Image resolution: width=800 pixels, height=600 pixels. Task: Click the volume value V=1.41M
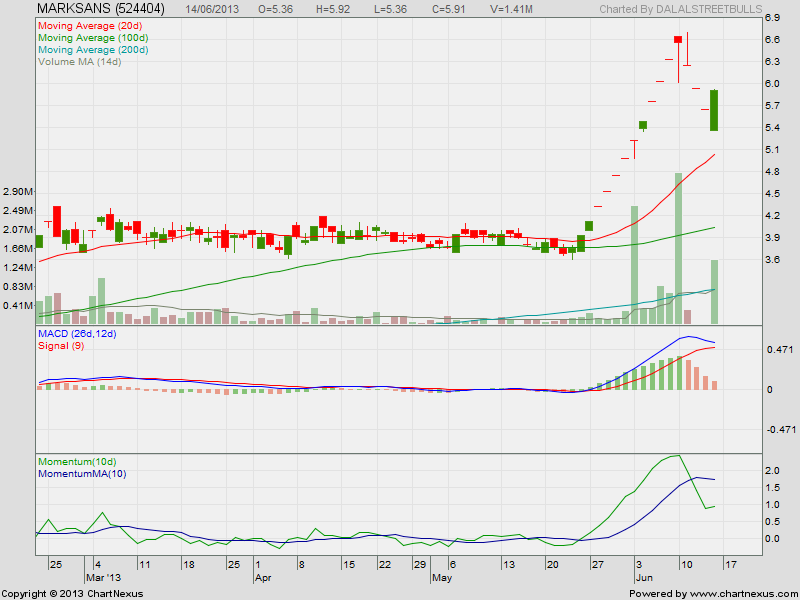[511, 9]
